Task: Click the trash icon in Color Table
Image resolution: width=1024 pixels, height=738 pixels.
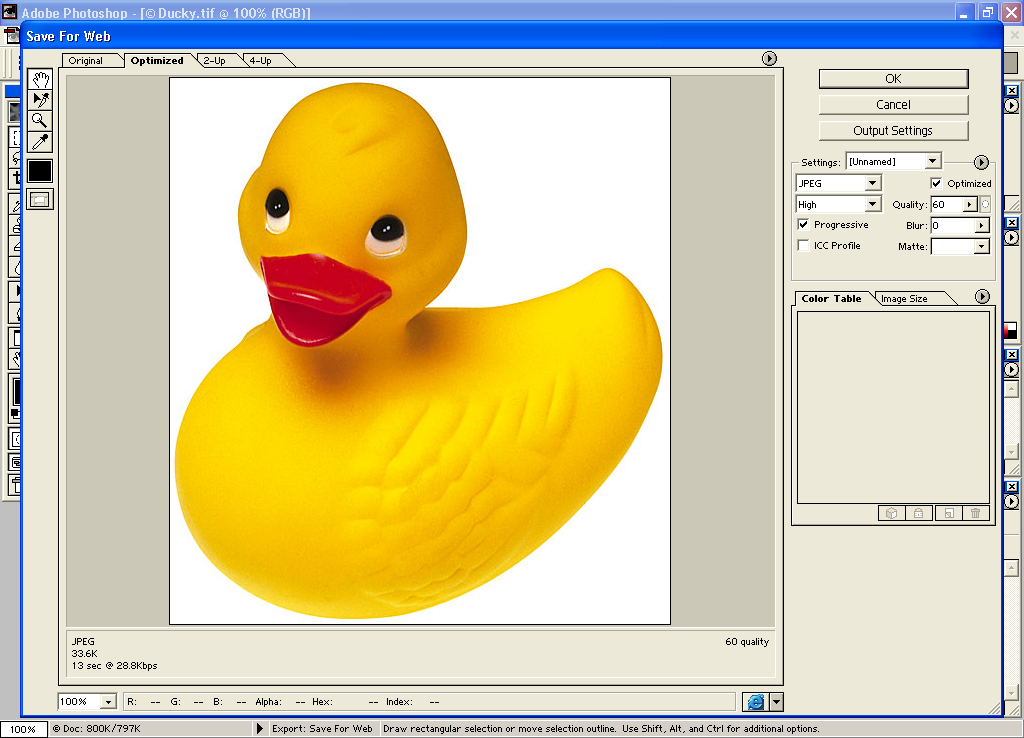Action: 976,513
